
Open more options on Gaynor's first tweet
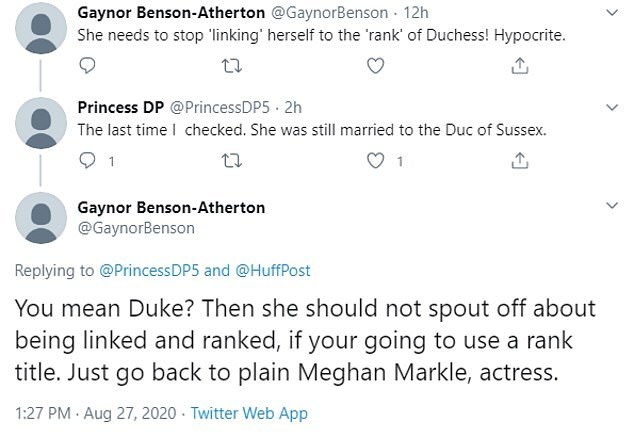[613, 13]
